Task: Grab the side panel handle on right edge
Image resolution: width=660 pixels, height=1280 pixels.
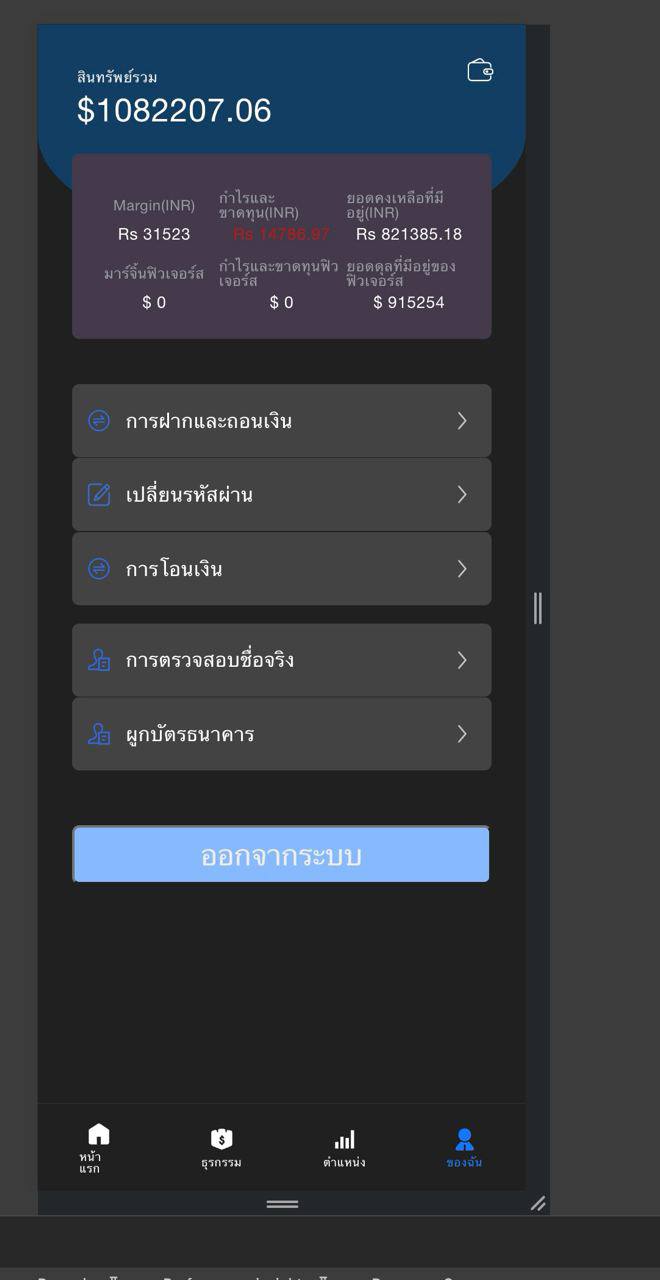Action: [x=539, y=608]
